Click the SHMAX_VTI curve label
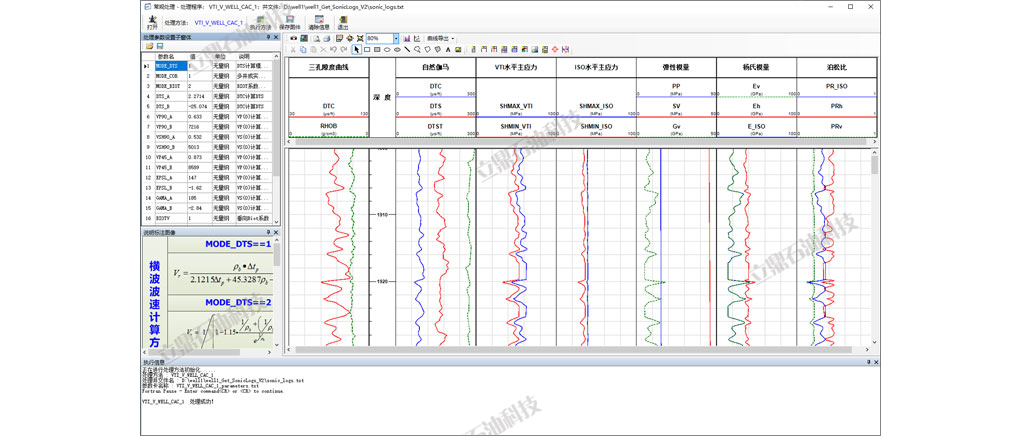 coord(516,106)
